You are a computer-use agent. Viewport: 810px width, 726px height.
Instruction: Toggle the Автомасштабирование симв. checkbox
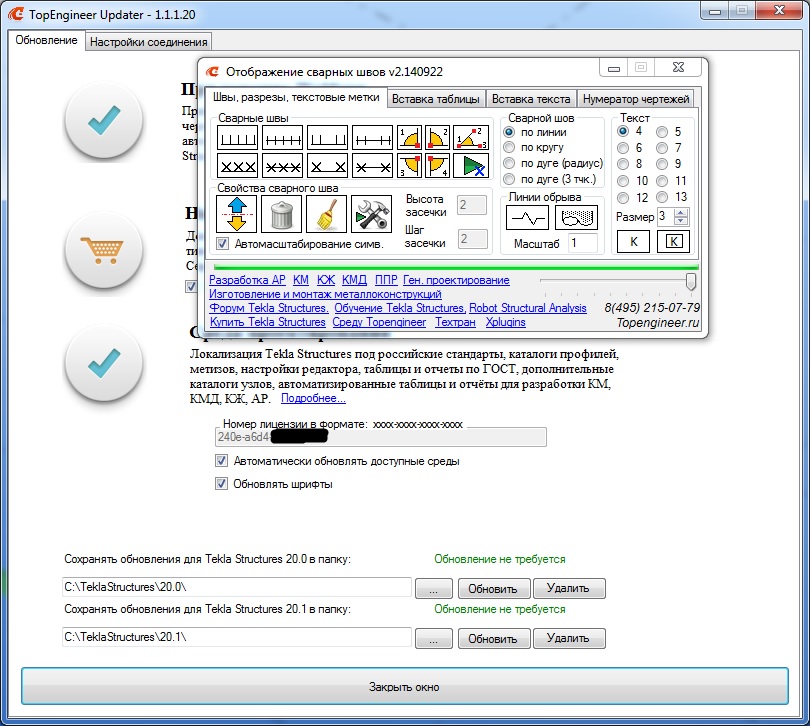coord(223,244)
